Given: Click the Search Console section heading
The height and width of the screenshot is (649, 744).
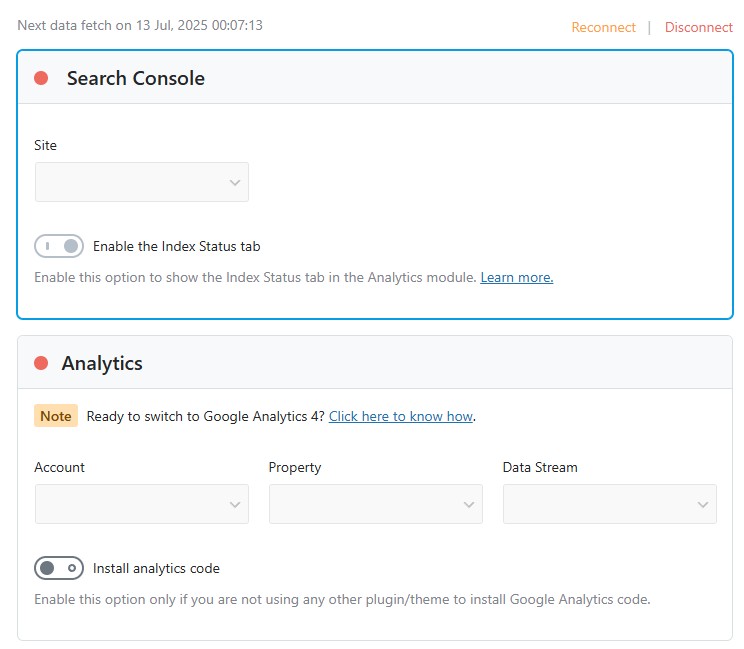Looking at the screenshot, I should pyautogui.click(x=135, y=78).
